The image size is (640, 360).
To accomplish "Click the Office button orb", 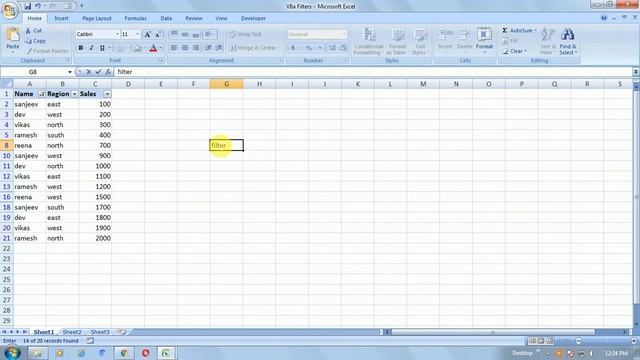I will pyautogui.click(x=9, y=10).
